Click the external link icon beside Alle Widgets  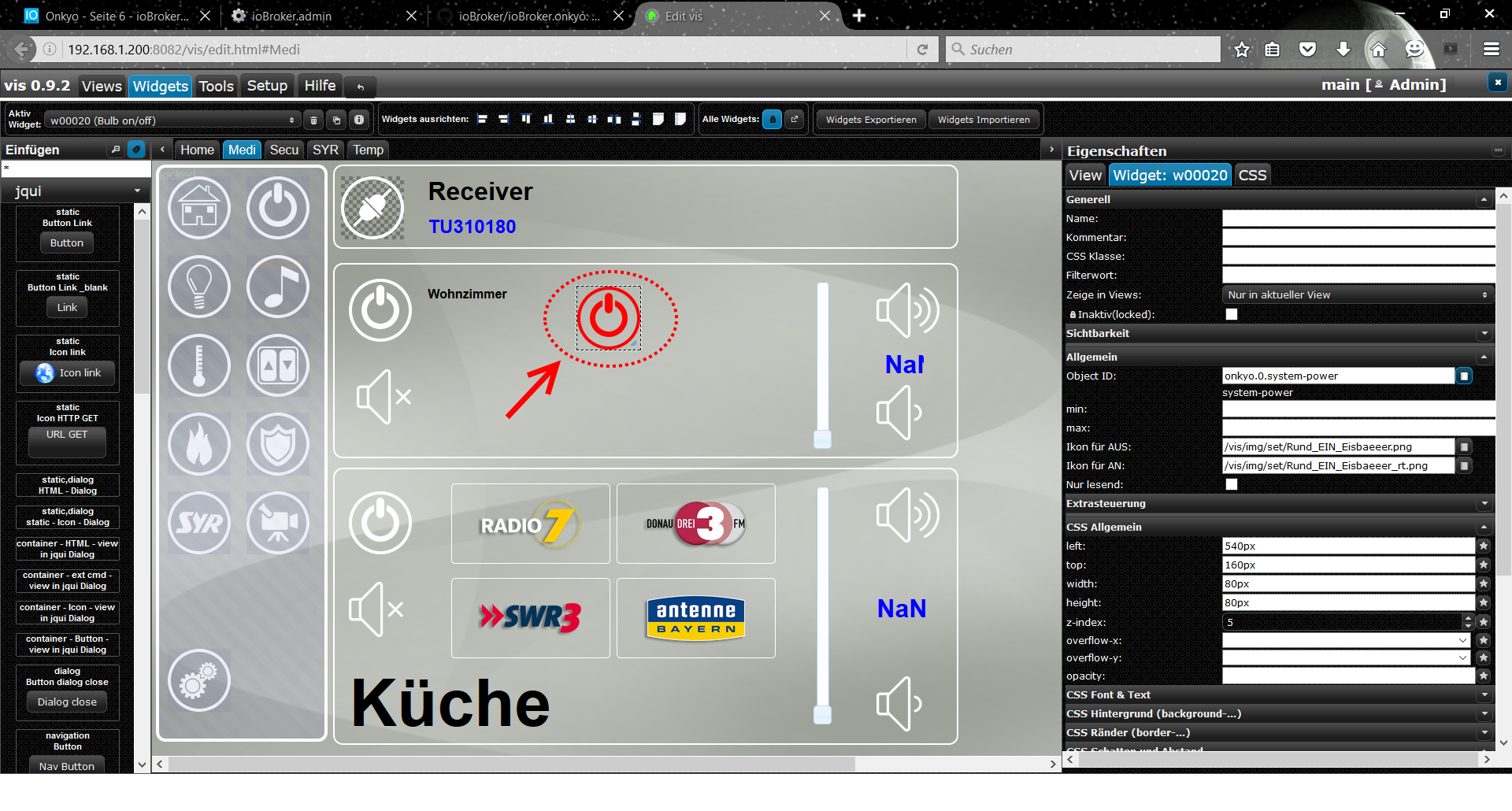[x=795, y=120]
